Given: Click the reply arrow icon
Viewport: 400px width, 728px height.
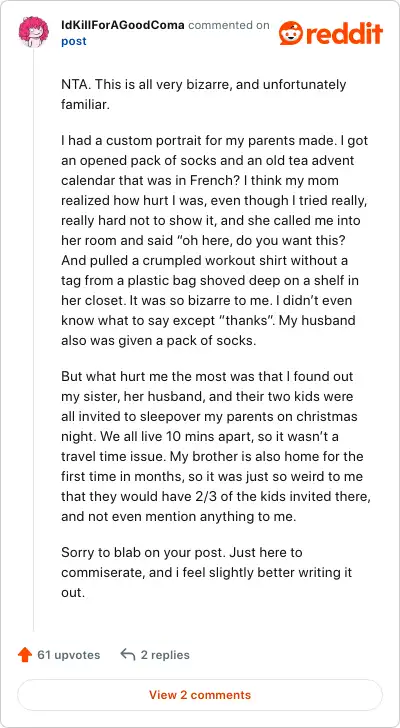Looking at the screenshot, I should click(127, 655).
